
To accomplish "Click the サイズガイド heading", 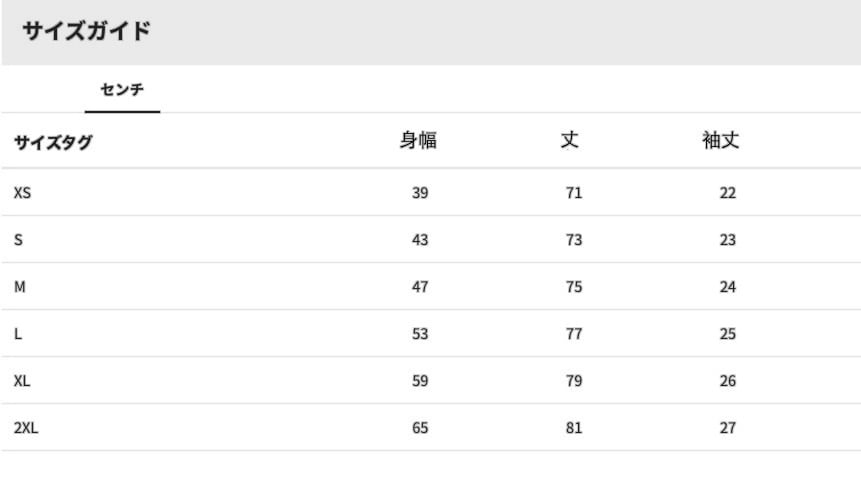I will tap(86, 31).
